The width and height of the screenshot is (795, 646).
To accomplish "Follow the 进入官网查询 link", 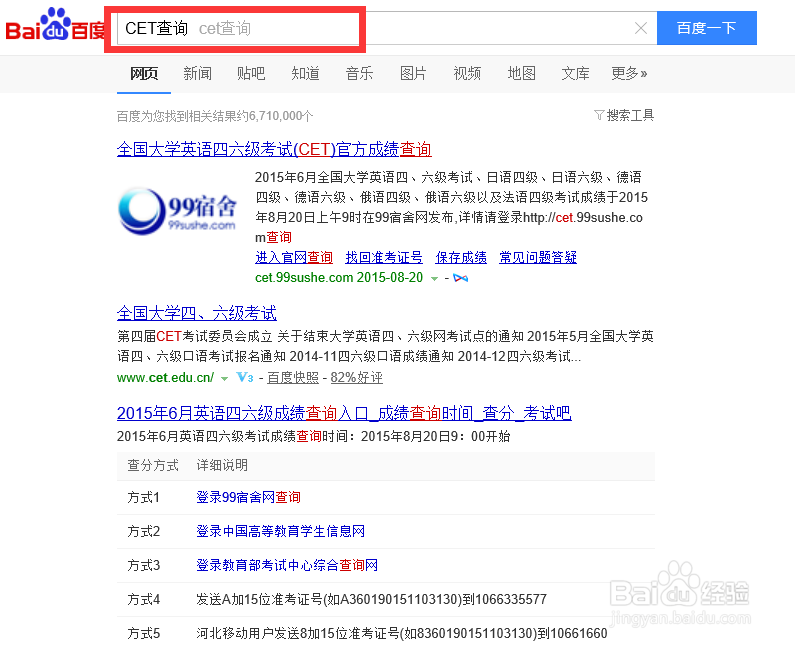I will pyautogui.click(x=294, y=258).
